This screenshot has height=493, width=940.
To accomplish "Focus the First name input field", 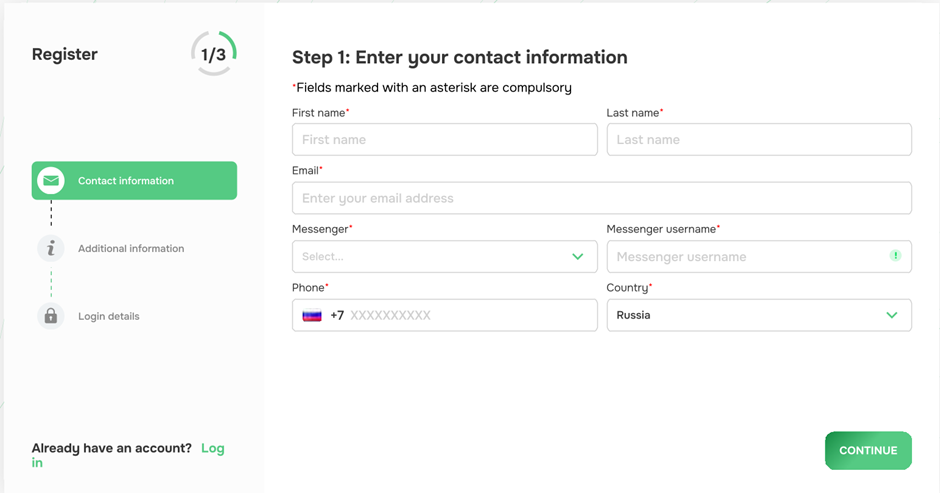I will point(445,140).
